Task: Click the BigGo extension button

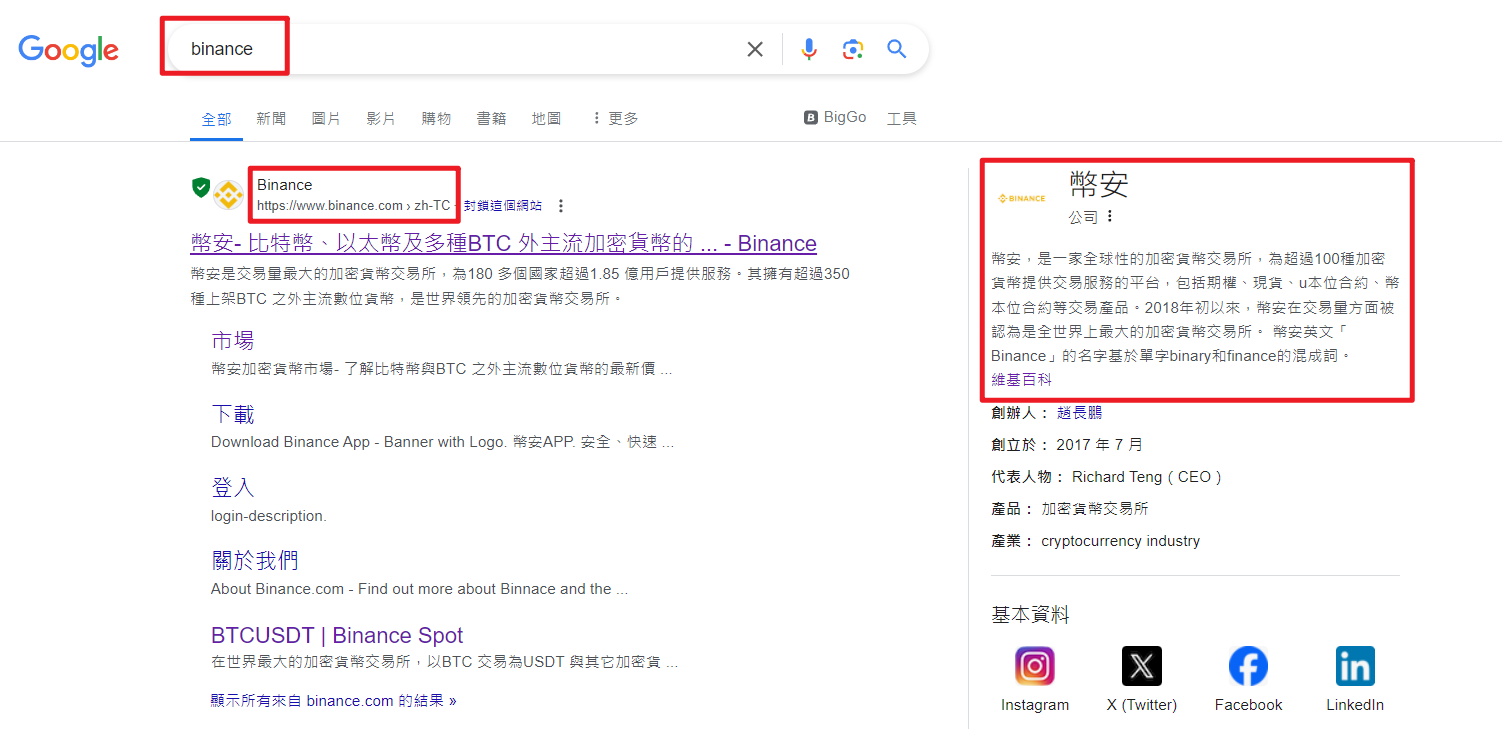Action: [x=835, y=118]
